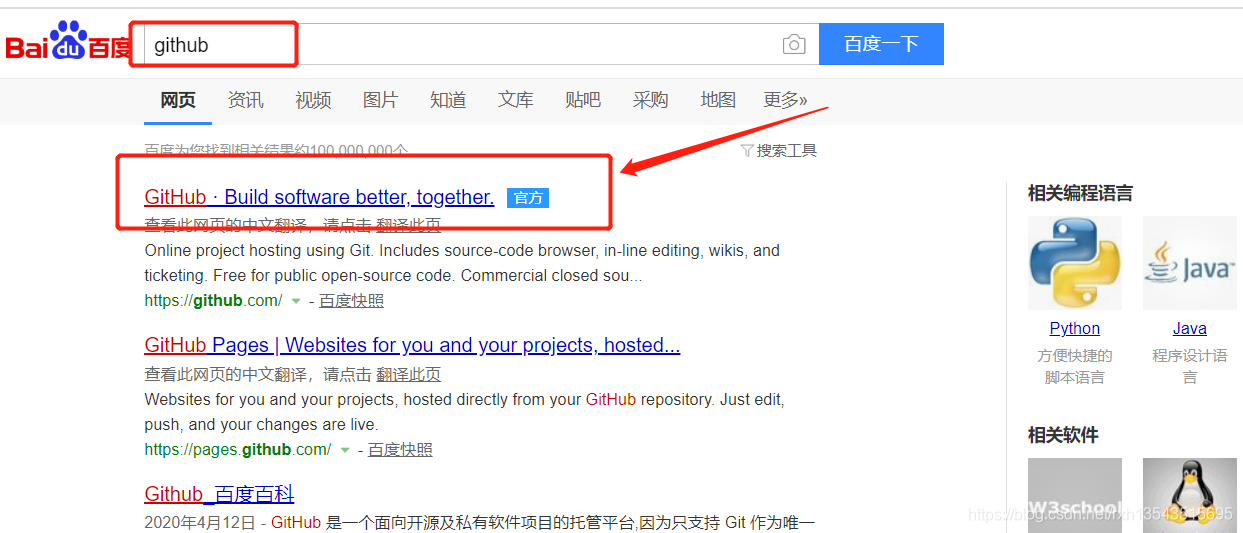Open GitHub Build software better link

click(x=319, y=197)
